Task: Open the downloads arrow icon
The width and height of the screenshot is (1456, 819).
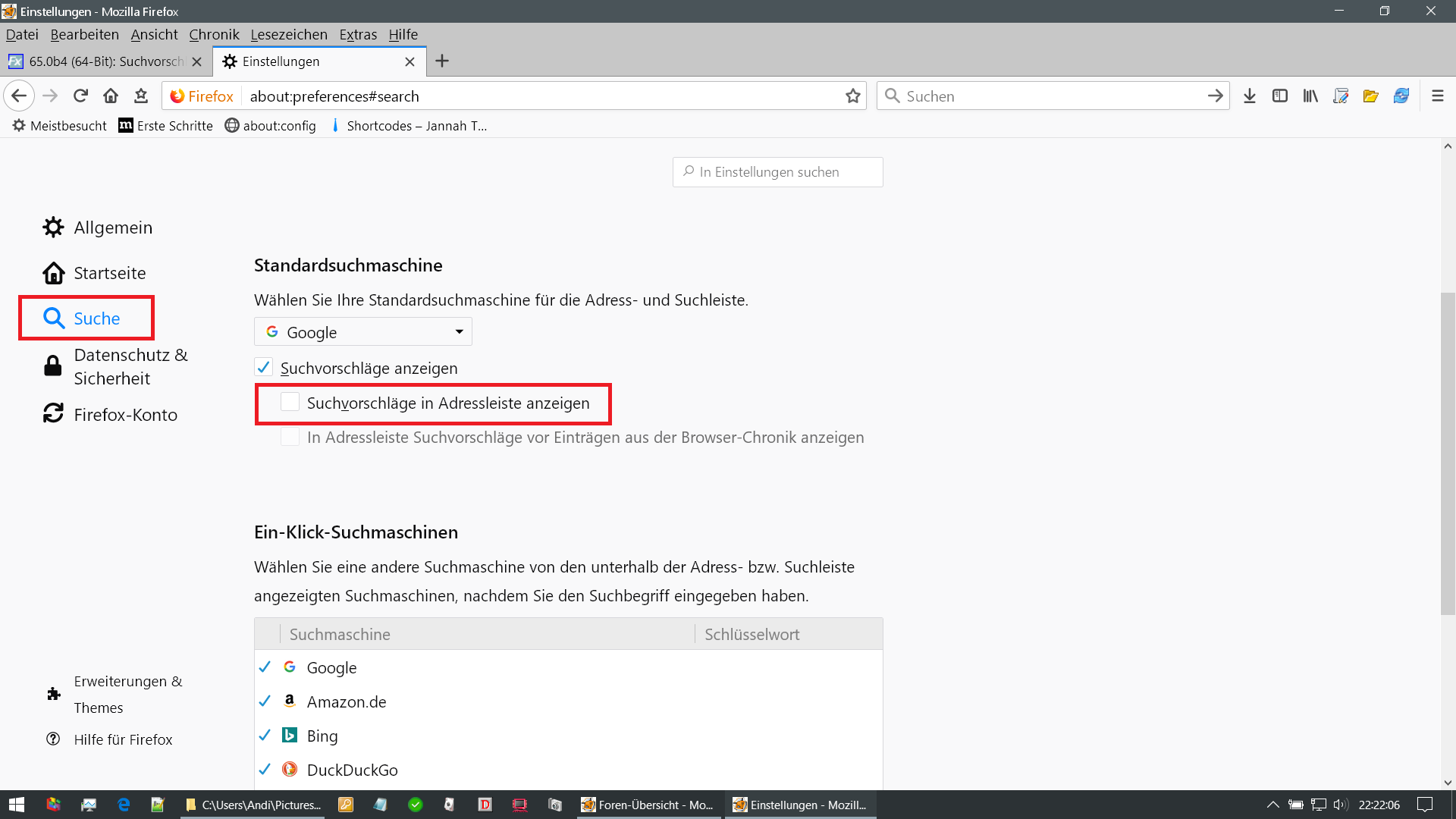Action: tap(1250, 96)
